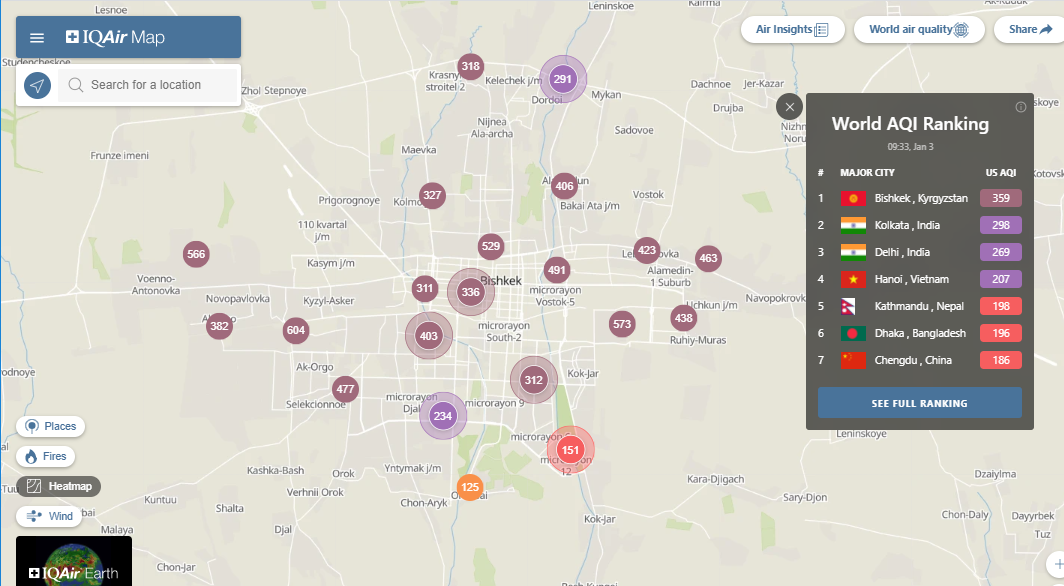Click the 604 AQI map marker
Image resolution: width=1064 pixels, height=586 pixels.
(x=295, y=330)
